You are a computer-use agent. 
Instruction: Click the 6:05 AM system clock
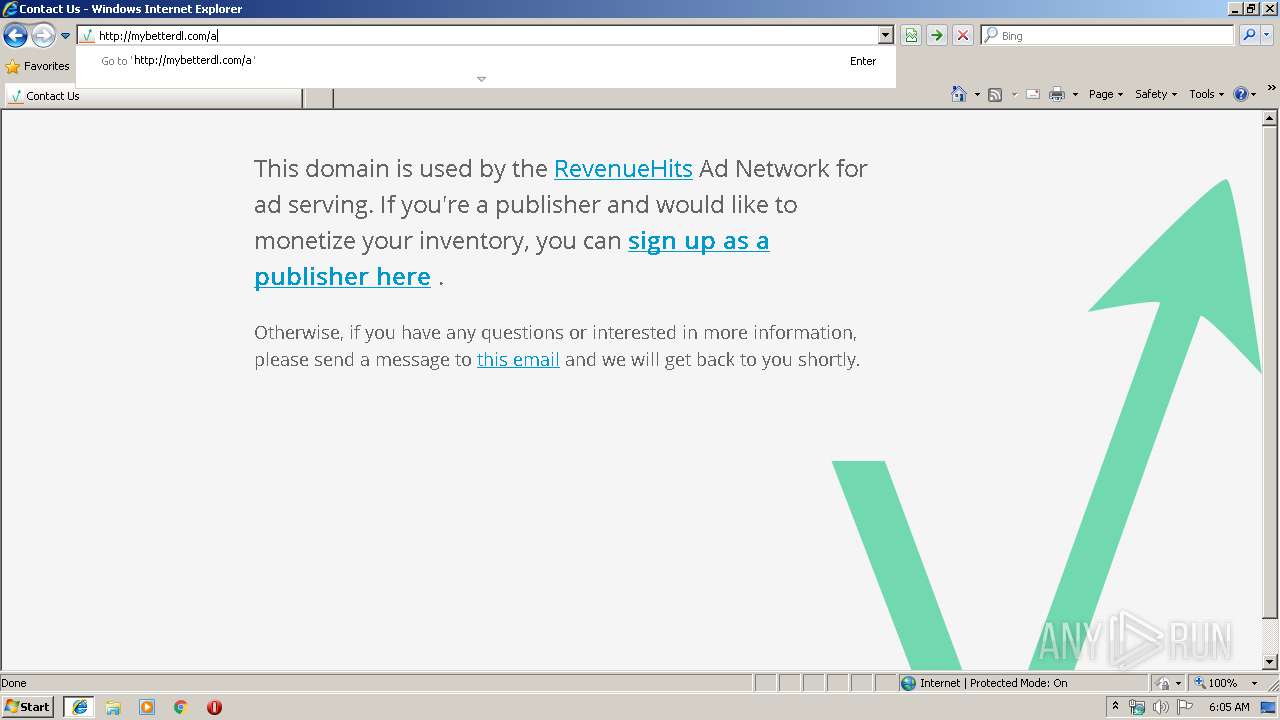coord(1229,707)
